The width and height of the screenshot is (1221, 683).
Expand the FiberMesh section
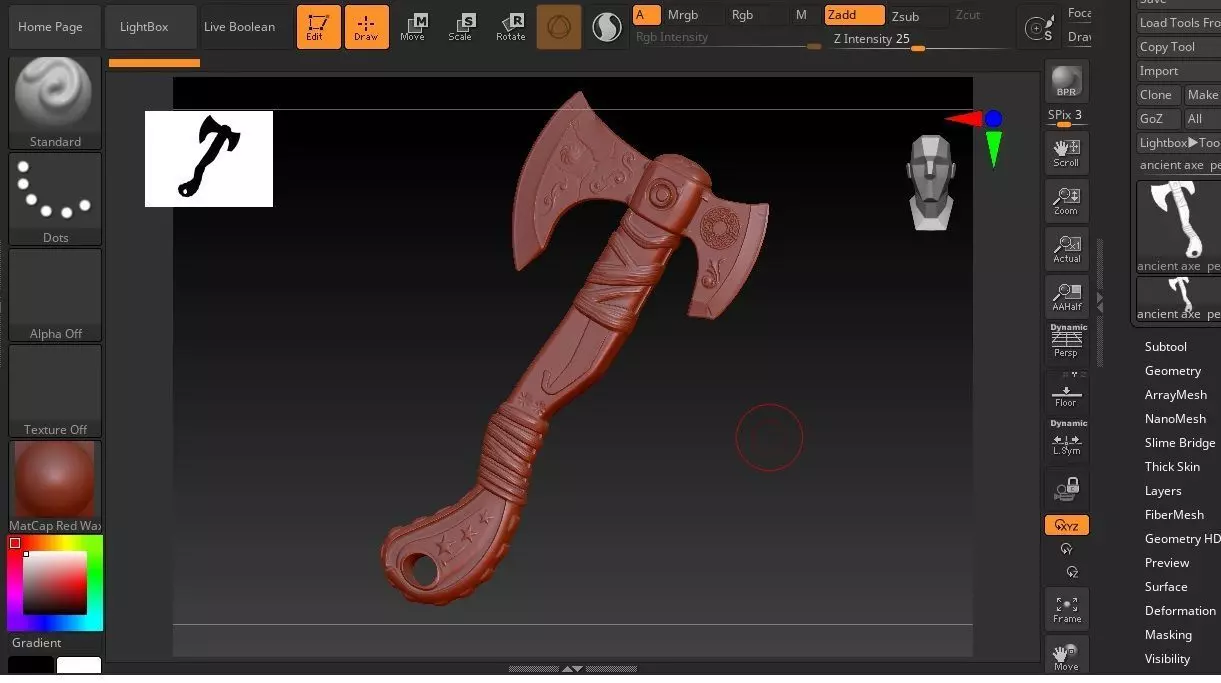[x=1174, y=515]
